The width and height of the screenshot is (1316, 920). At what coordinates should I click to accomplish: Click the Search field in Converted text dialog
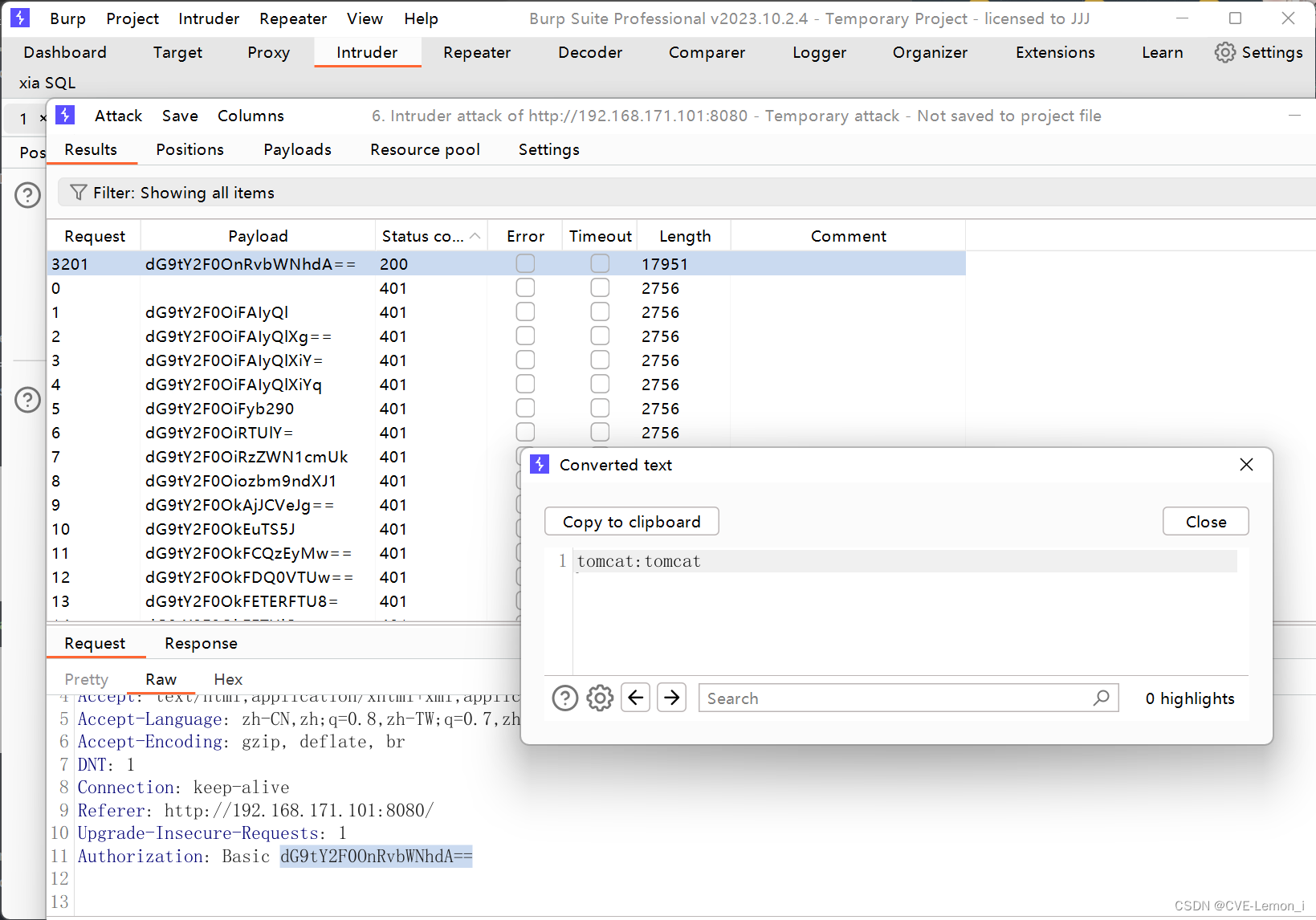[908, 698]
